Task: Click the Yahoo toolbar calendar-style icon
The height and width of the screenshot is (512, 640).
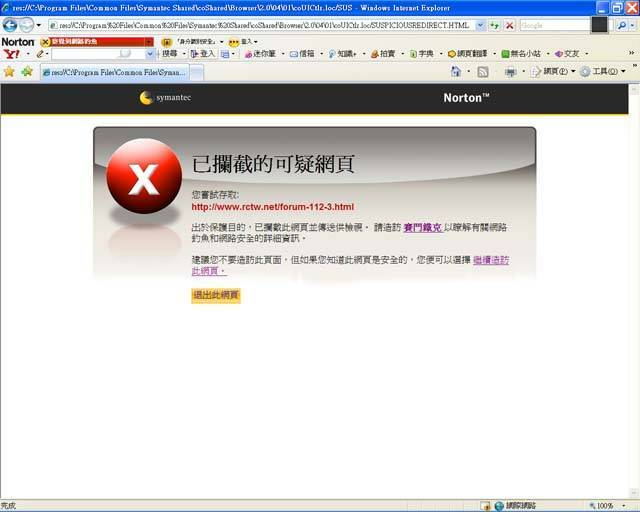Action: [225, 54]
